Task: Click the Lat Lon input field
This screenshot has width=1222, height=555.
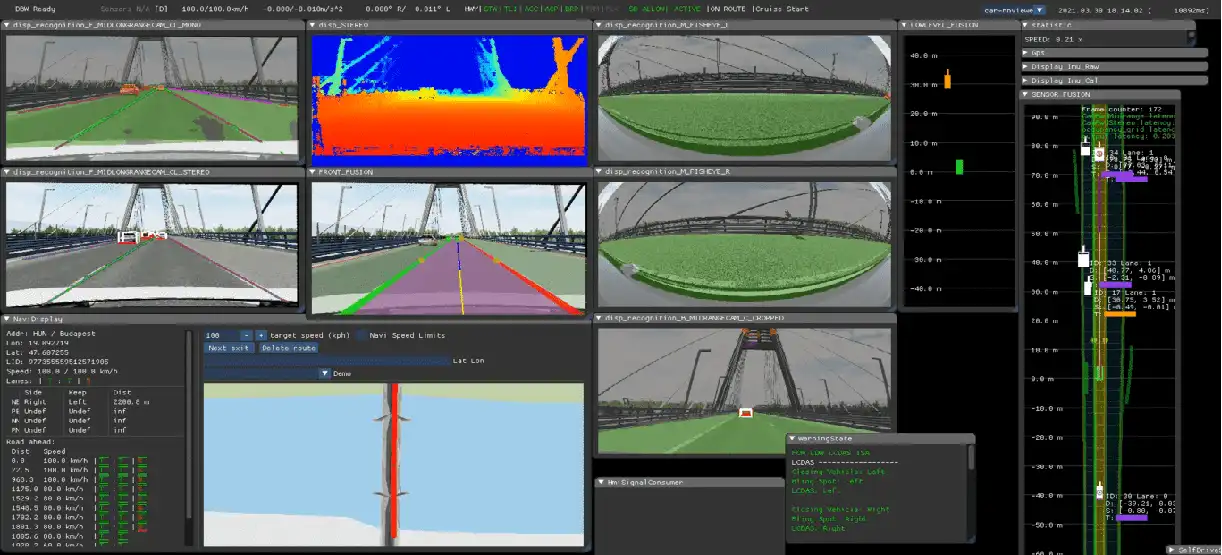Action: (x=327, y=361)
